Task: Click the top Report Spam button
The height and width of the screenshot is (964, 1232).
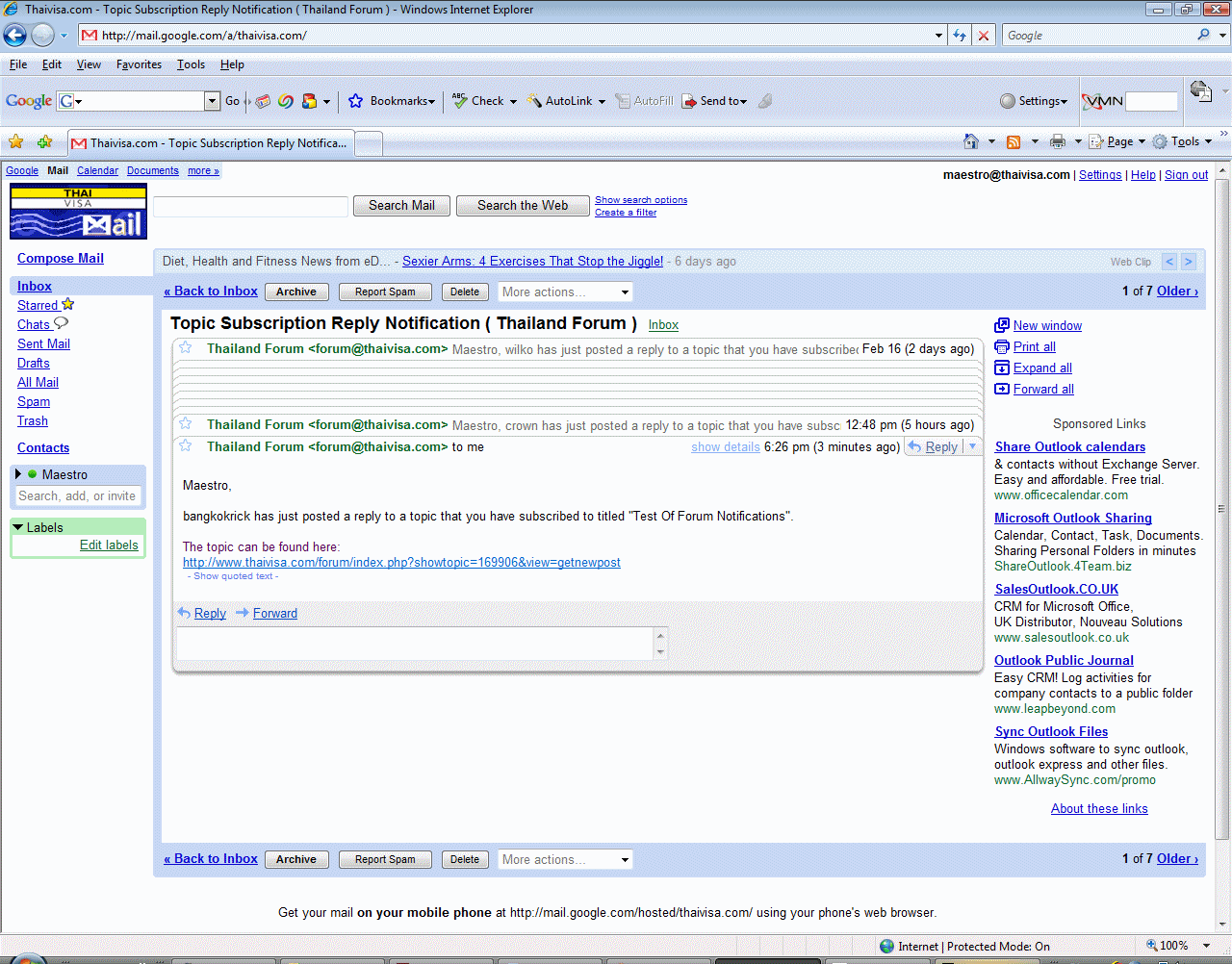Action: (x=385, y=292)
